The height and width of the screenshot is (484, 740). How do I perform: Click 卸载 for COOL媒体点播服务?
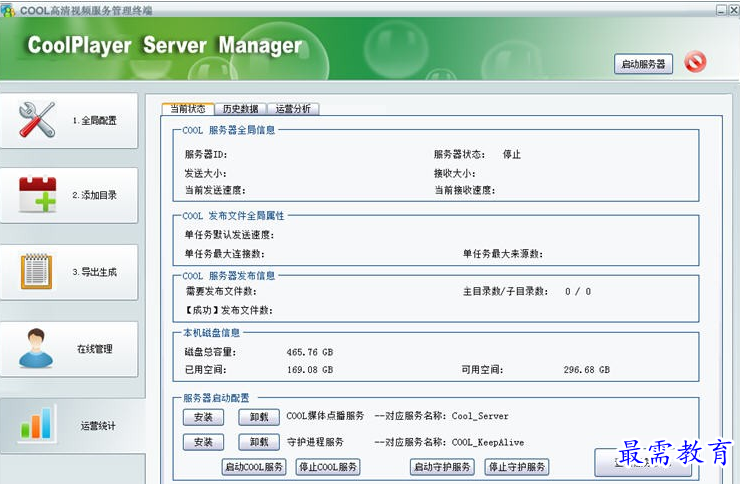coord(259,417)
